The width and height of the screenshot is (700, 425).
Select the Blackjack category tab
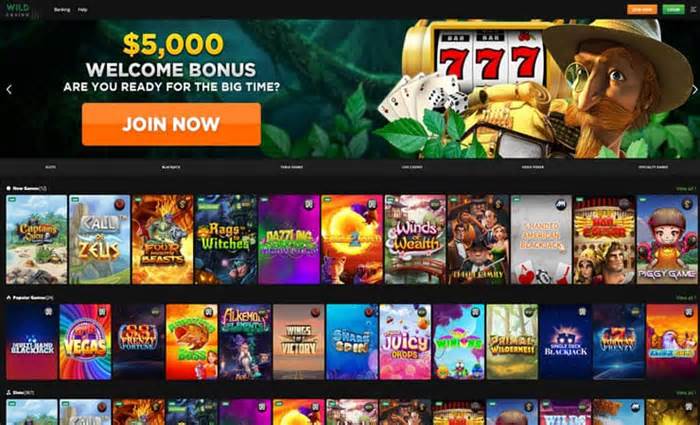click(x=171, y=167)
